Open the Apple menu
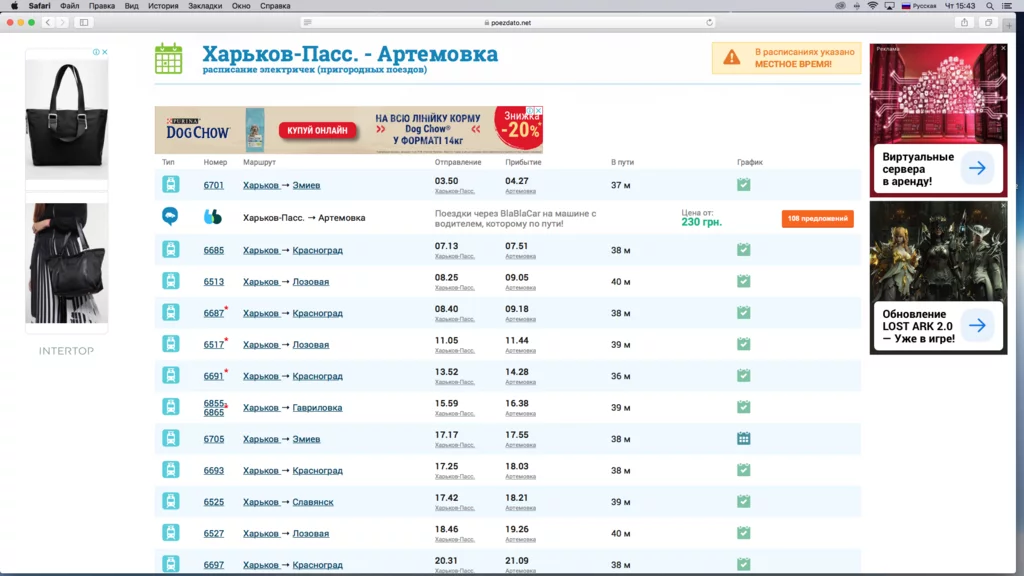Screen dimensions: 1024x576 coord(14,6)
